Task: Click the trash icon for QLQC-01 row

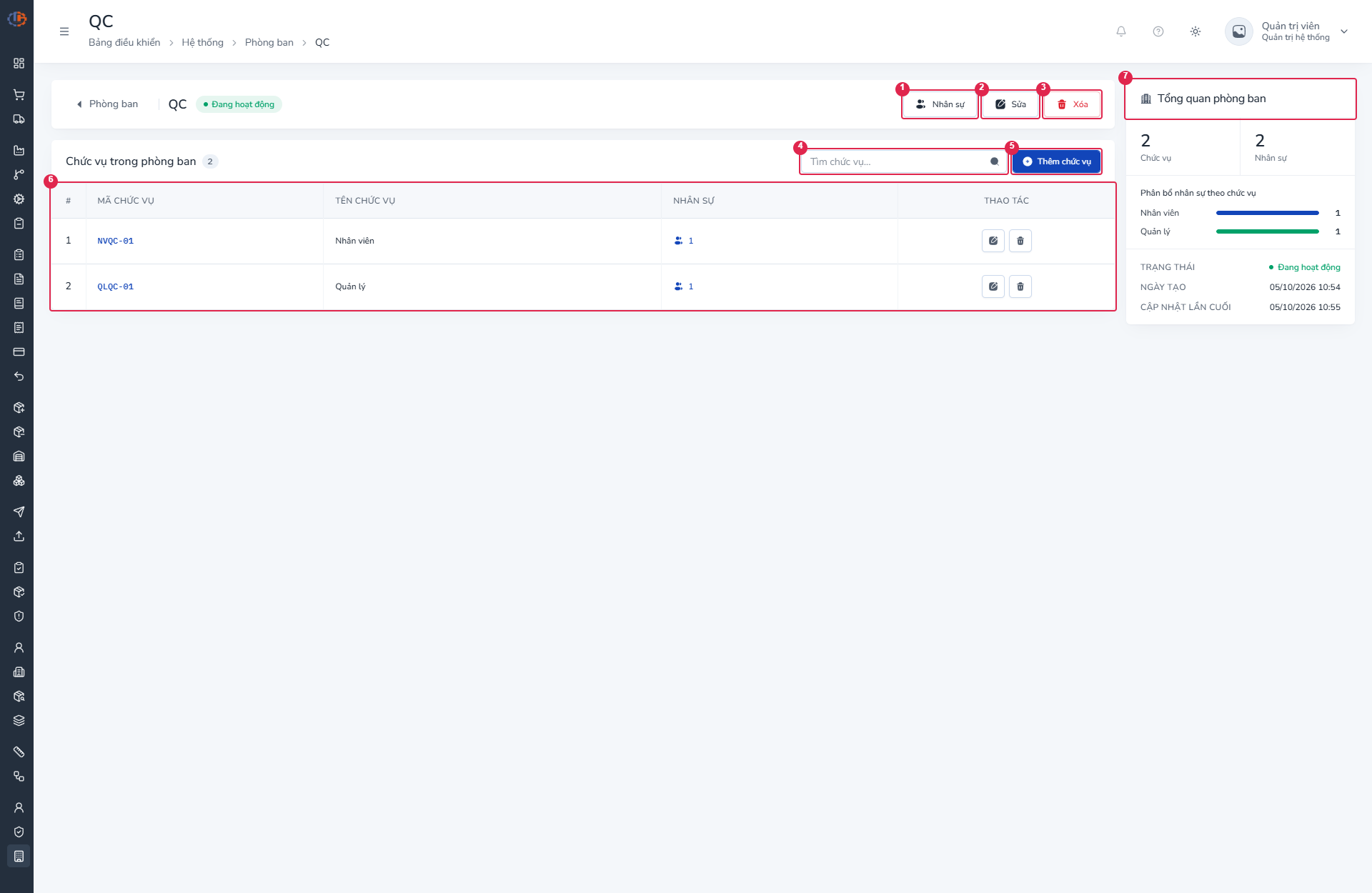Action: tap(1020, 286)
